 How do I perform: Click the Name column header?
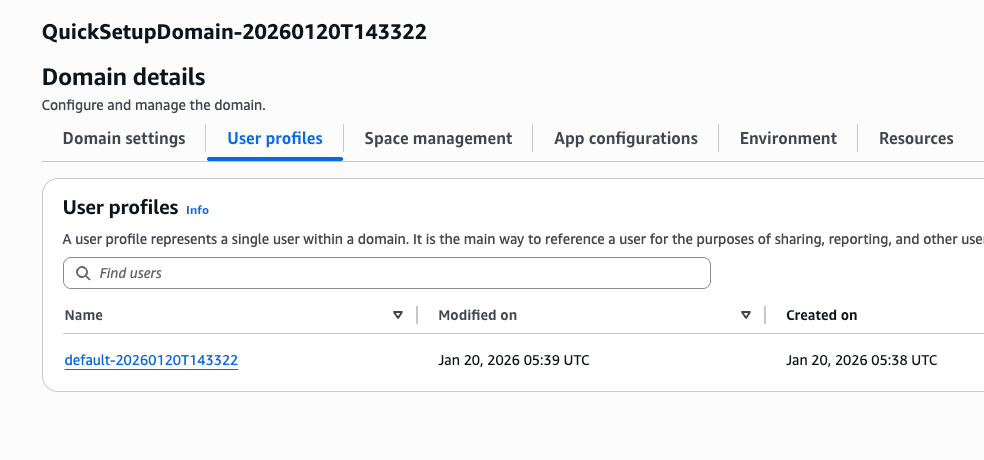click(84, 315)
